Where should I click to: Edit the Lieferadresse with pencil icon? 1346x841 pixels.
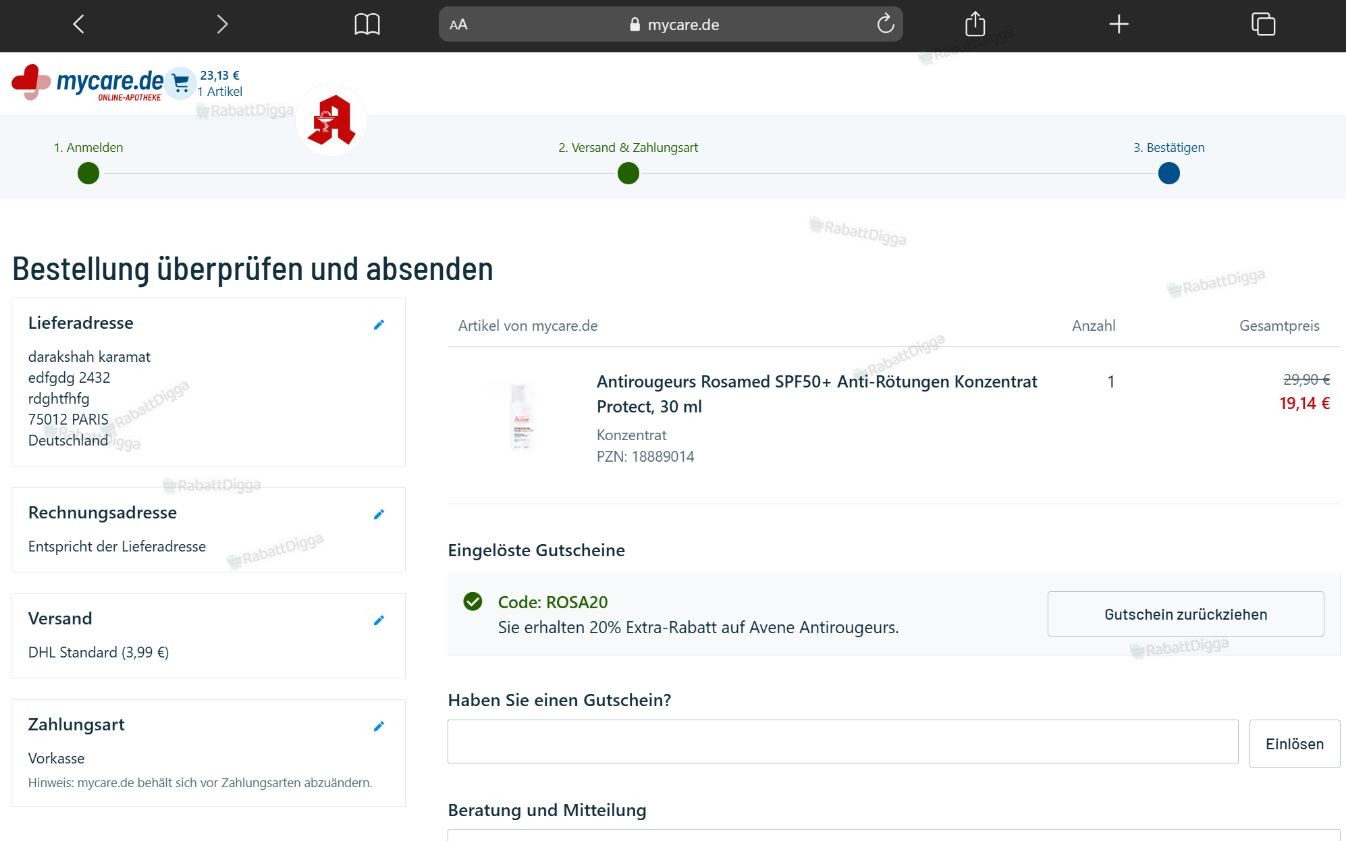click(379, 324)
